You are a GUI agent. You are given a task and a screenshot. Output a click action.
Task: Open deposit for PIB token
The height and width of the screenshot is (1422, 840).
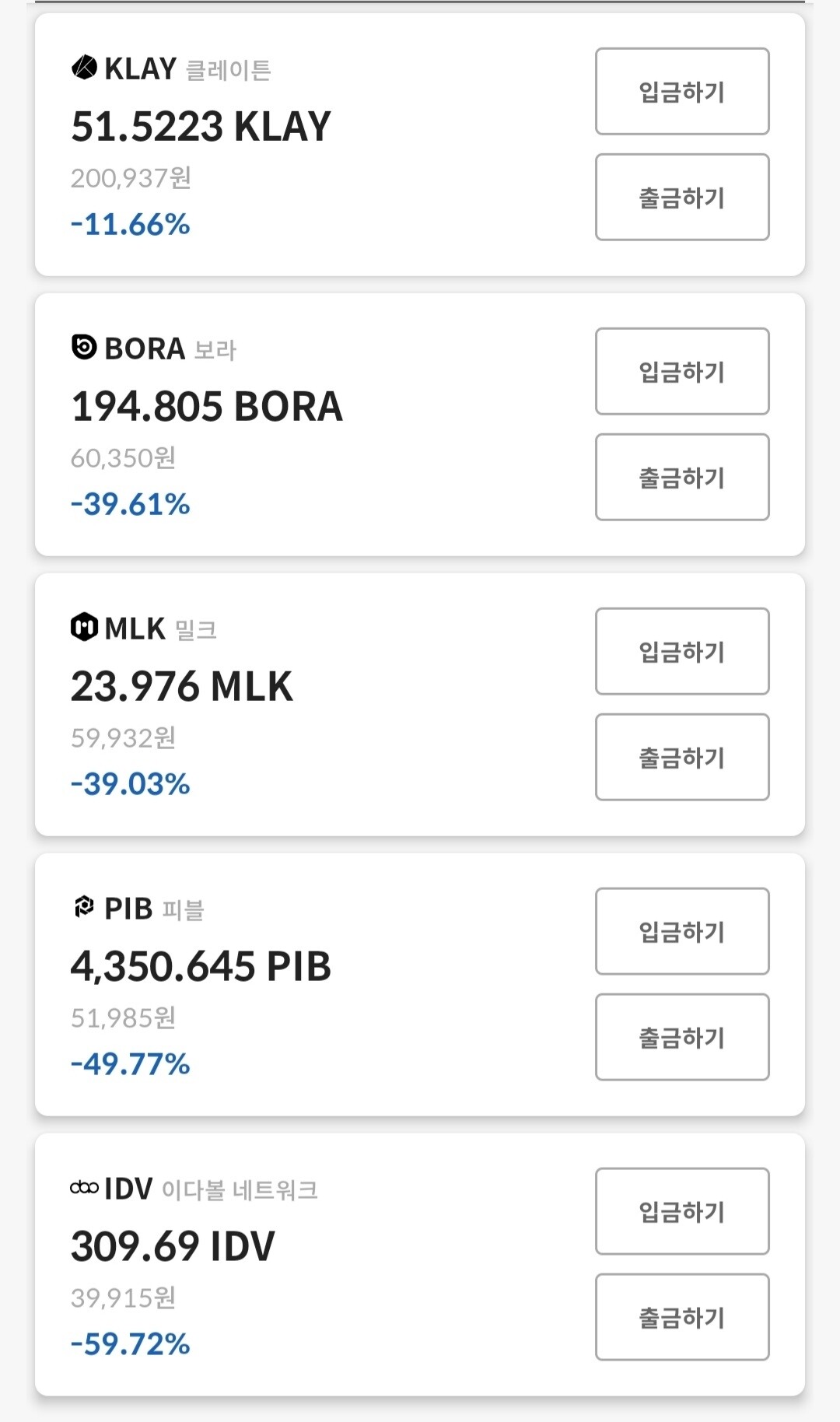[x=682, y=932]
